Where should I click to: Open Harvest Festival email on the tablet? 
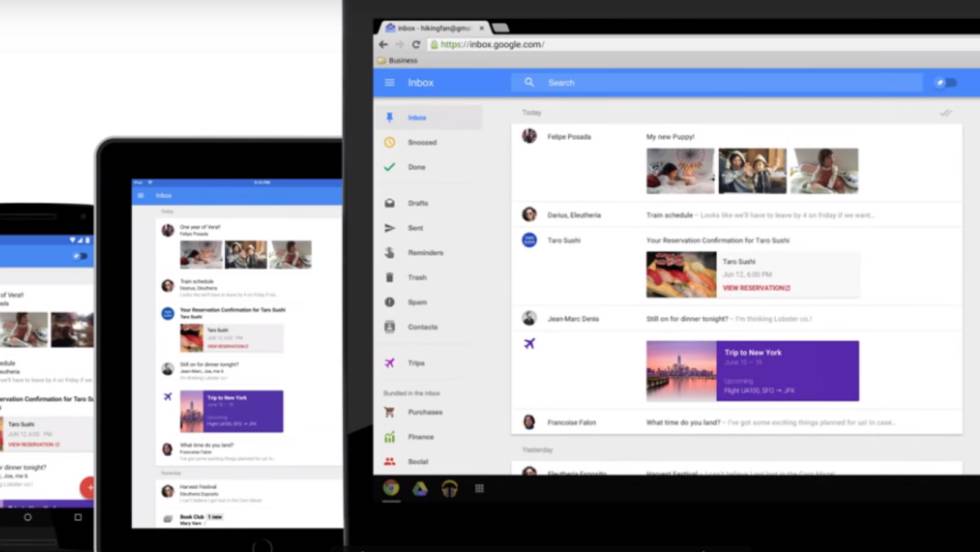(x=249, y=493)
